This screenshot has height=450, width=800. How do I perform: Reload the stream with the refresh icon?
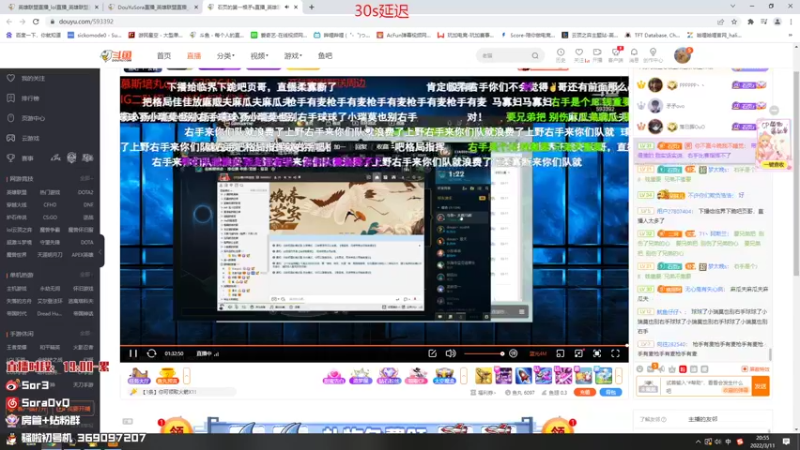pyautogui.click(x=152, y=353)
